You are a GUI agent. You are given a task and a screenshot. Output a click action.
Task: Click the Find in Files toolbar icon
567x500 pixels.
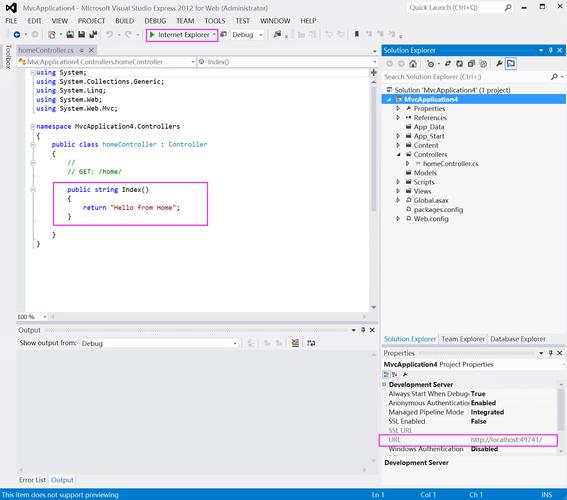click(x=277, y=35)
